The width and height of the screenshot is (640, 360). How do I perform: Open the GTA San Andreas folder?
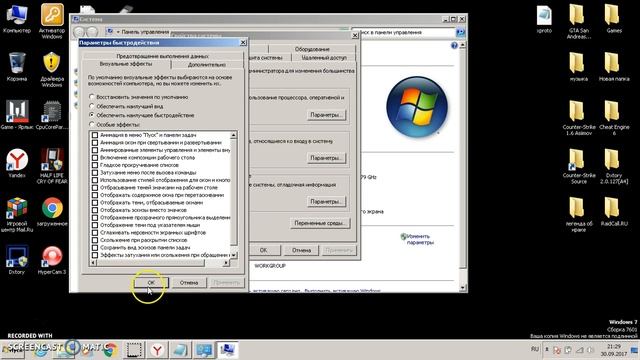pos(579,21)
